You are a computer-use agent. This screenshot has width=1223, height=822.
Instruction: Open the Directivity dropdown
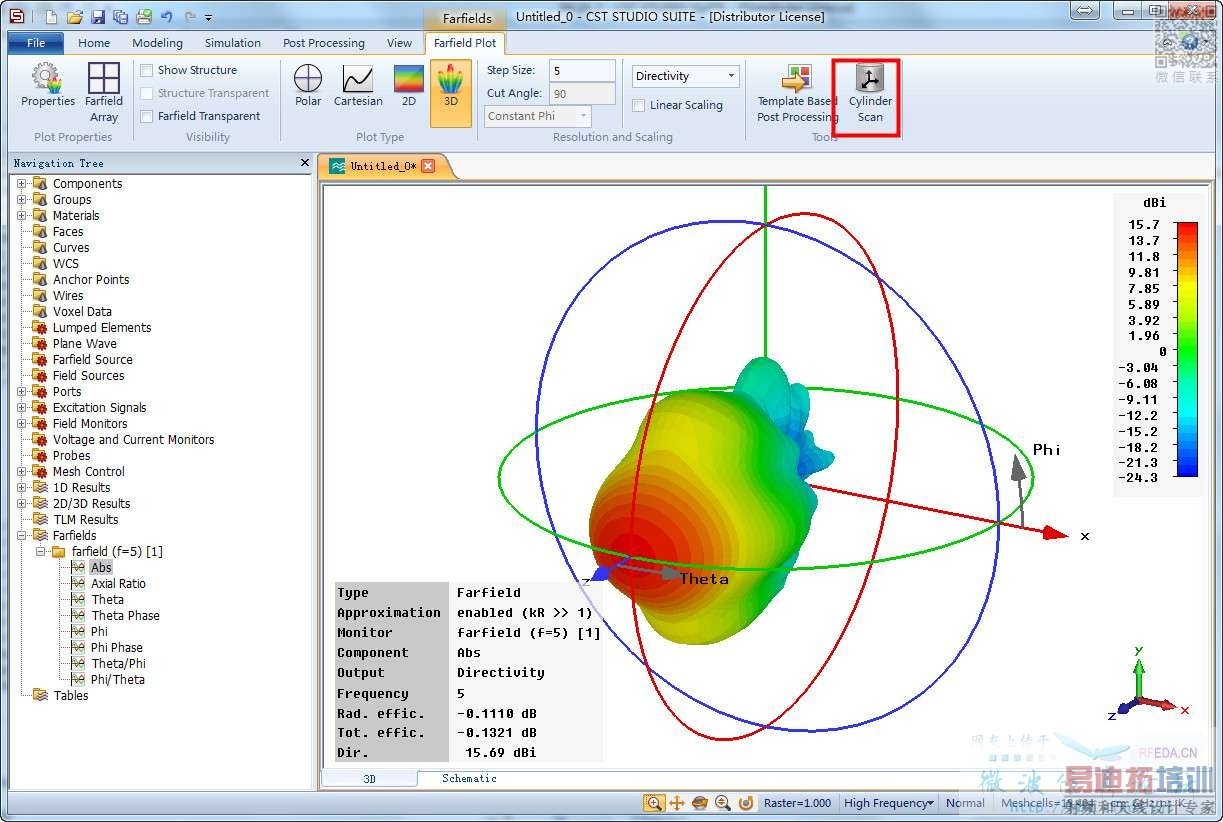(686, 76)
